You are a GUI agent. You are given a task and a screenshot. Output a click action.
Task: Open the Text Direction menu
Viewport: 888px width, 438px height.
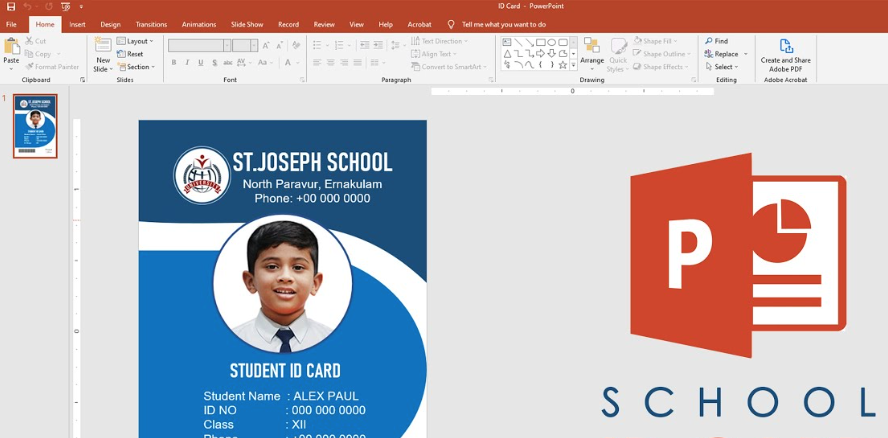tap(439, 41)
